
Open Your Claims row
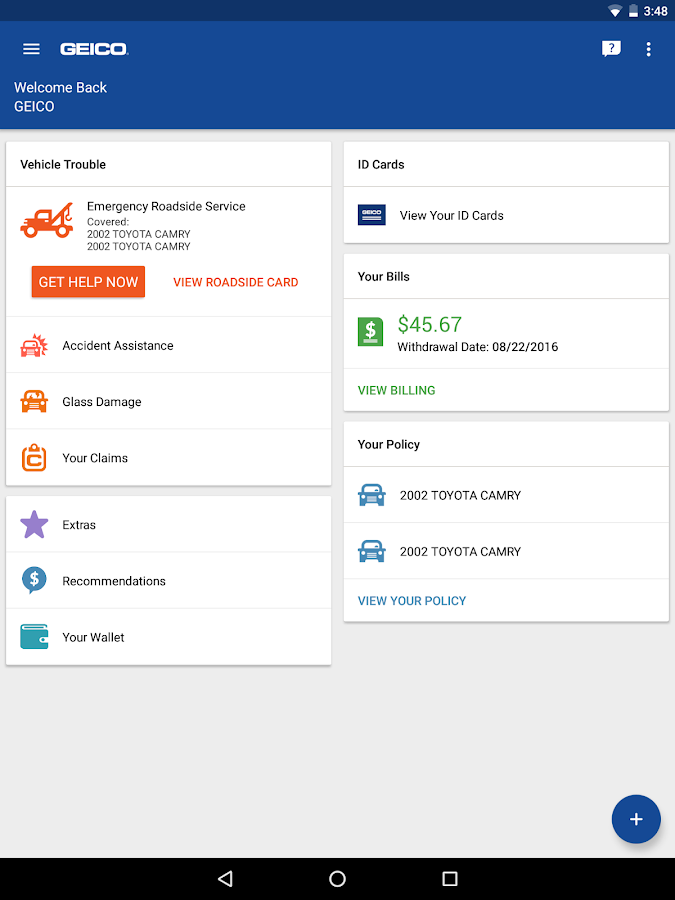coord(169,457)
